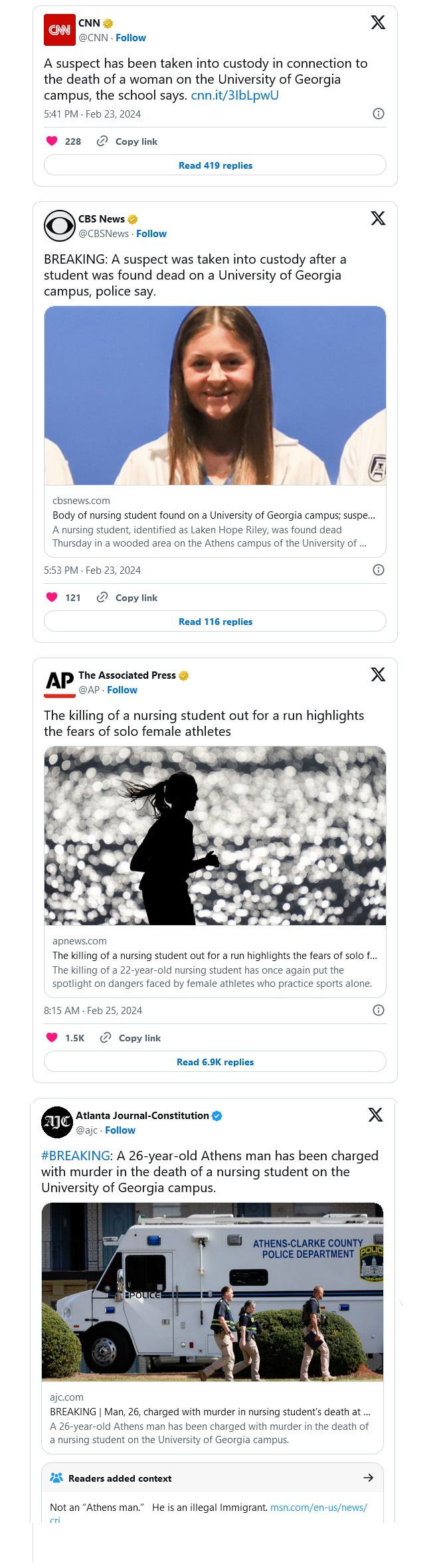Open the AJC profile avatar

point(57,1122)
